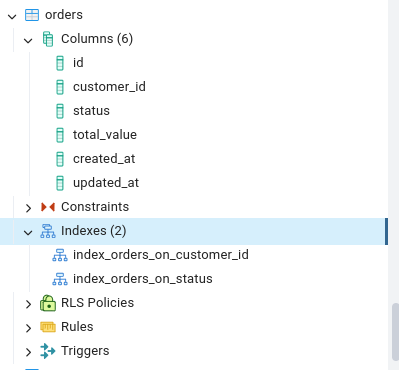Image resolution: width=399 pixels, height=370 pixels.
Task: Expand the Triggers node
Action: (x=28, y=352)
